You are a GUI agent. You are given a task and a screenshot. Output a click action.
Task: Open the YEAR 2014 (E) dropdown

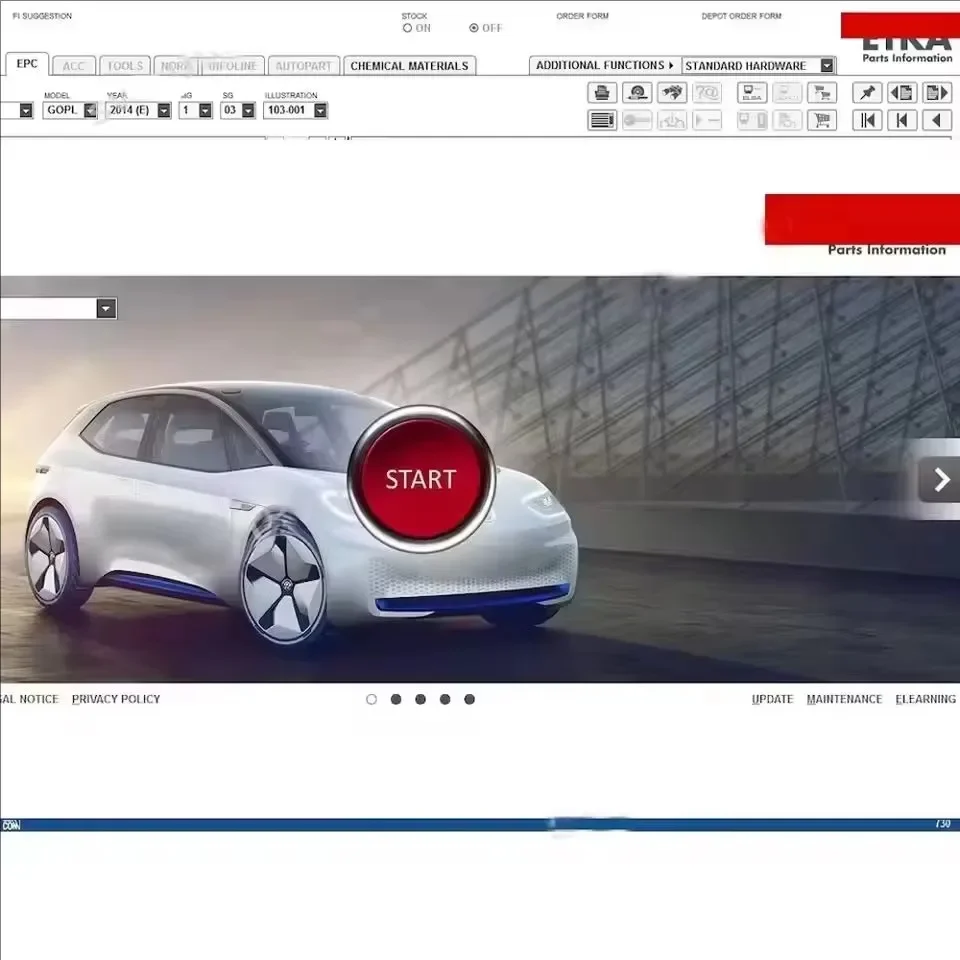coord(163,110)
